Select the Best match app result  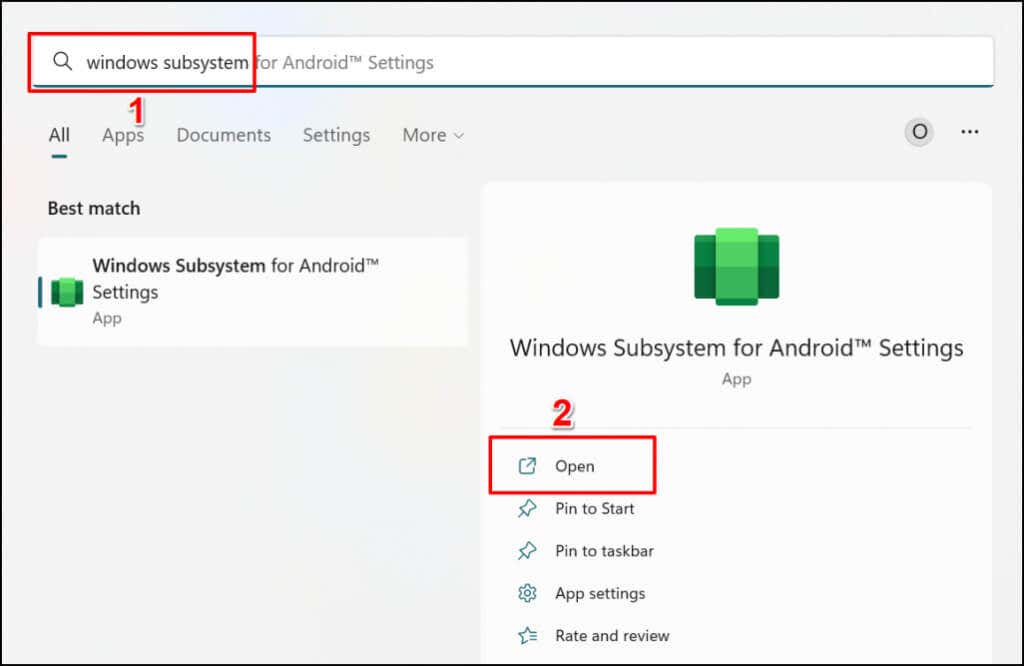pos(253,292)
